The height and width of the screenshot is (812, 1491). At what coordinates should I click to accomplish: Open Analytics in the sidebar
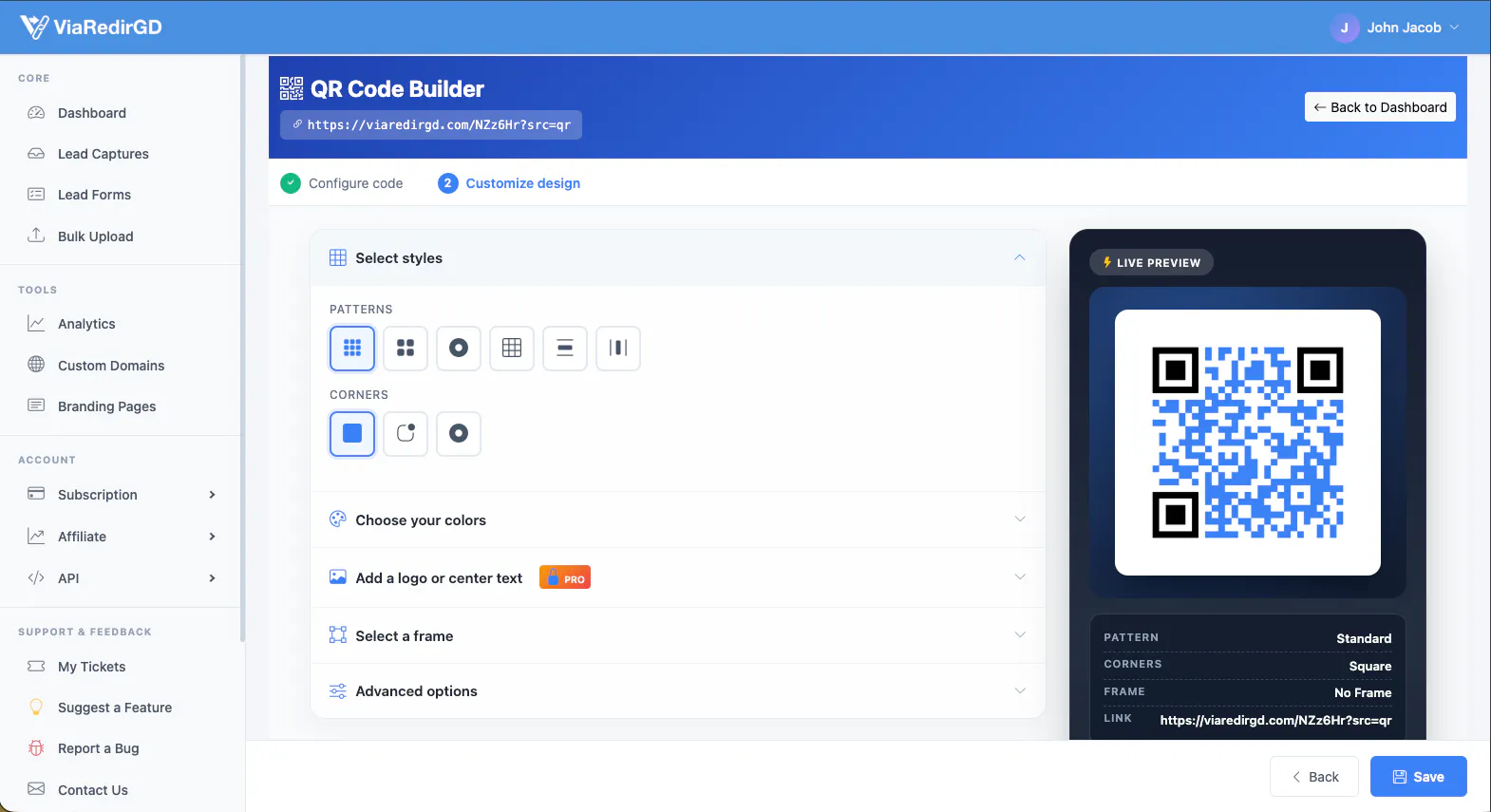121,324
